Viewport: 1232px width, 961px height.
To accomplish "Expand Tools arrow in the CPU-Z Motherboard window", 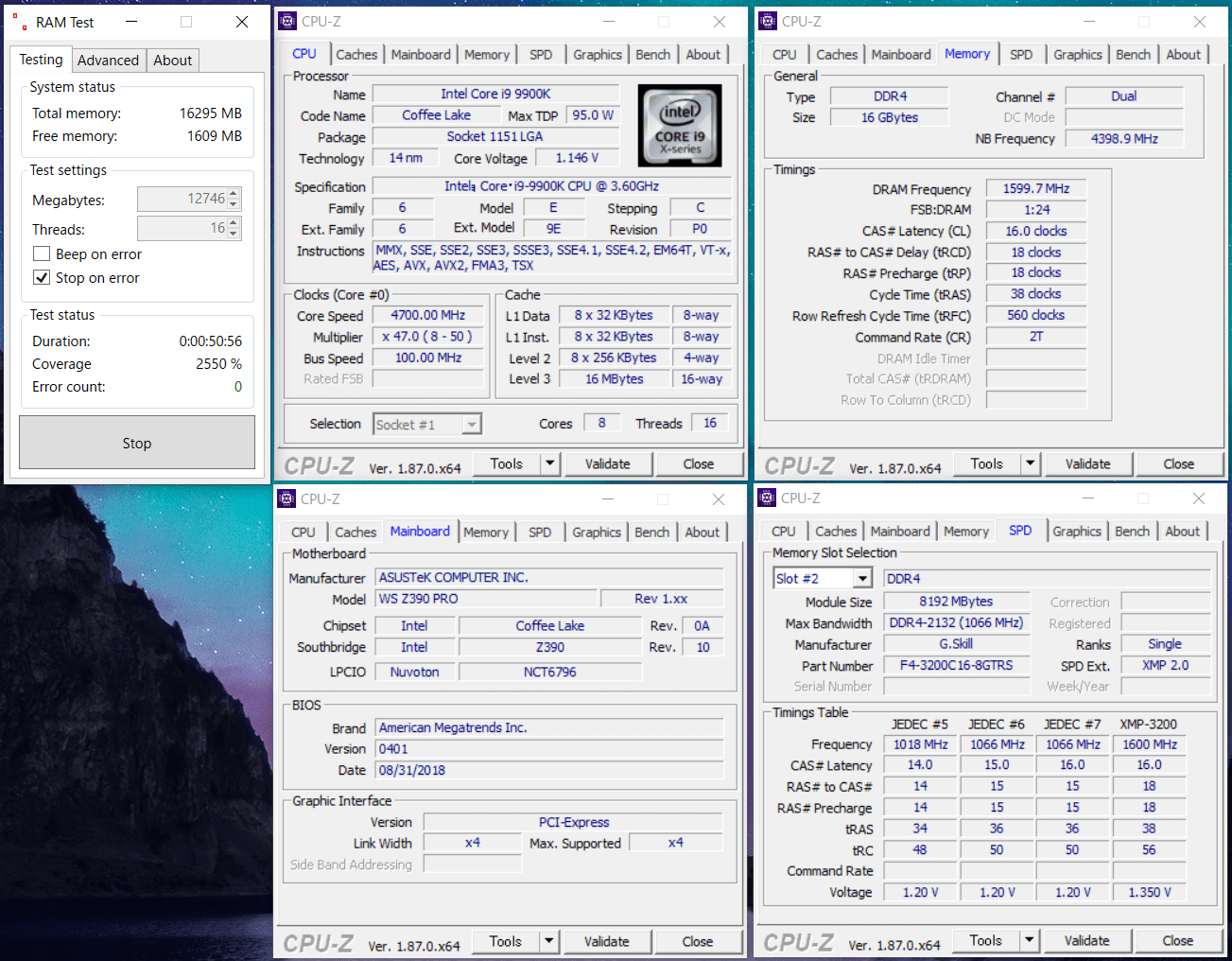I will pos(549,941).
